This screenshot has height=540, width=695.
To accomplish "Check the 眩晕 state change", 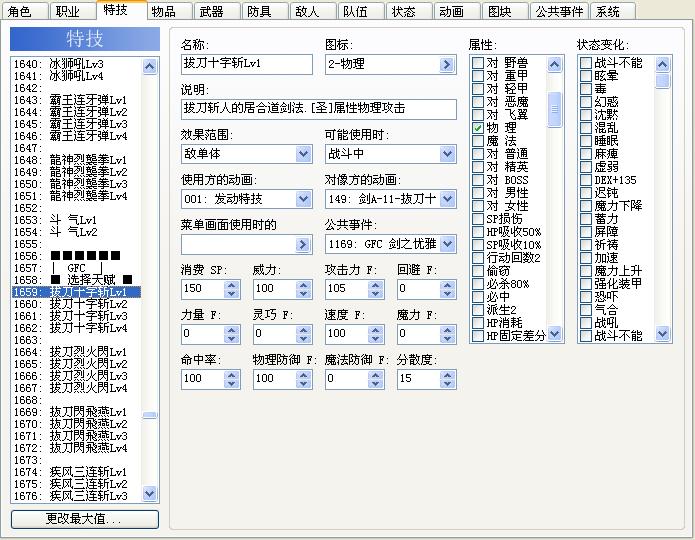I will tap(586, 76).
